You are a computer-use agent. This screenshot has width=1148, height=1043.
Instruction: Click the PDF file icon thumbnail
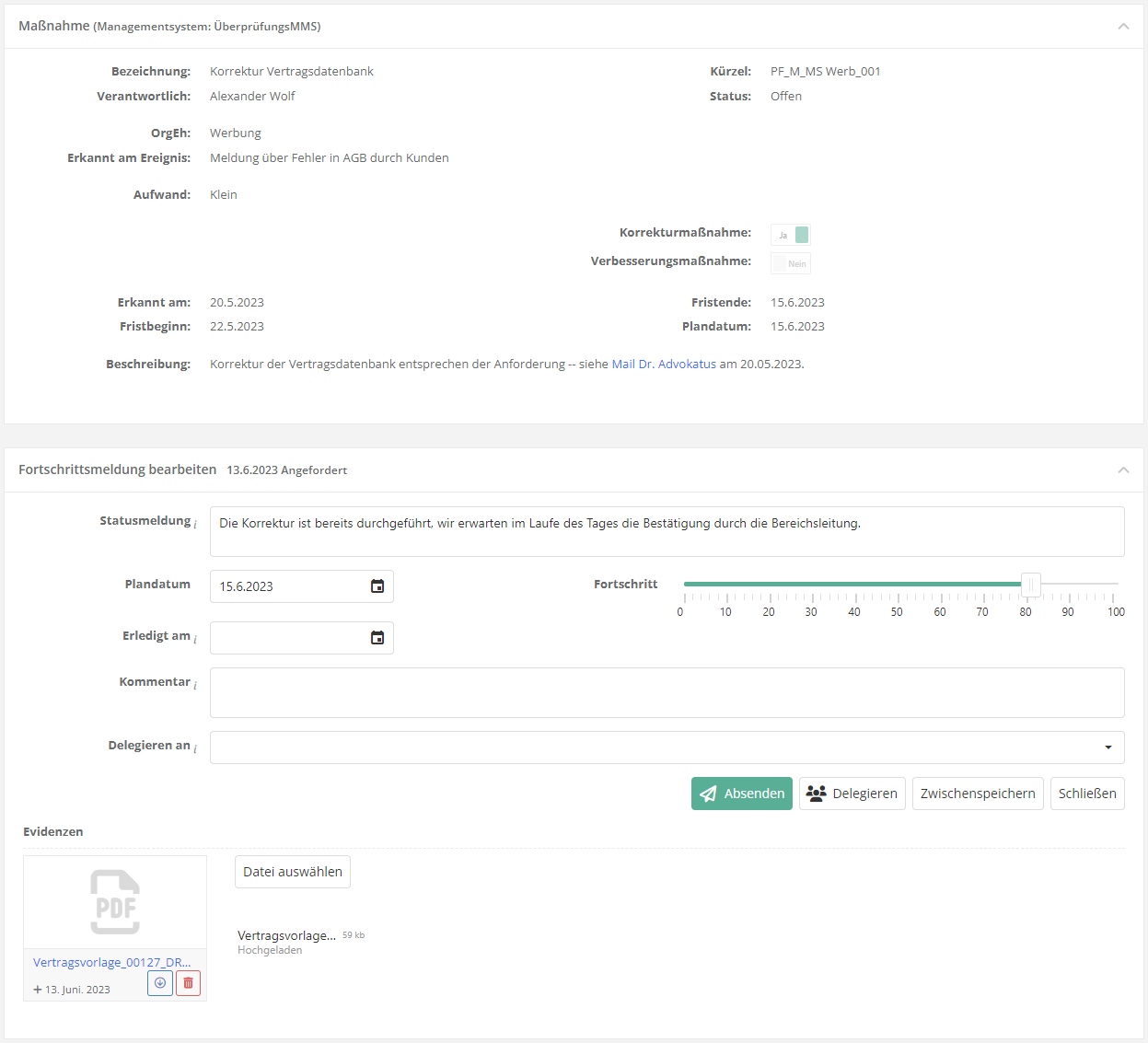[115, 902]
